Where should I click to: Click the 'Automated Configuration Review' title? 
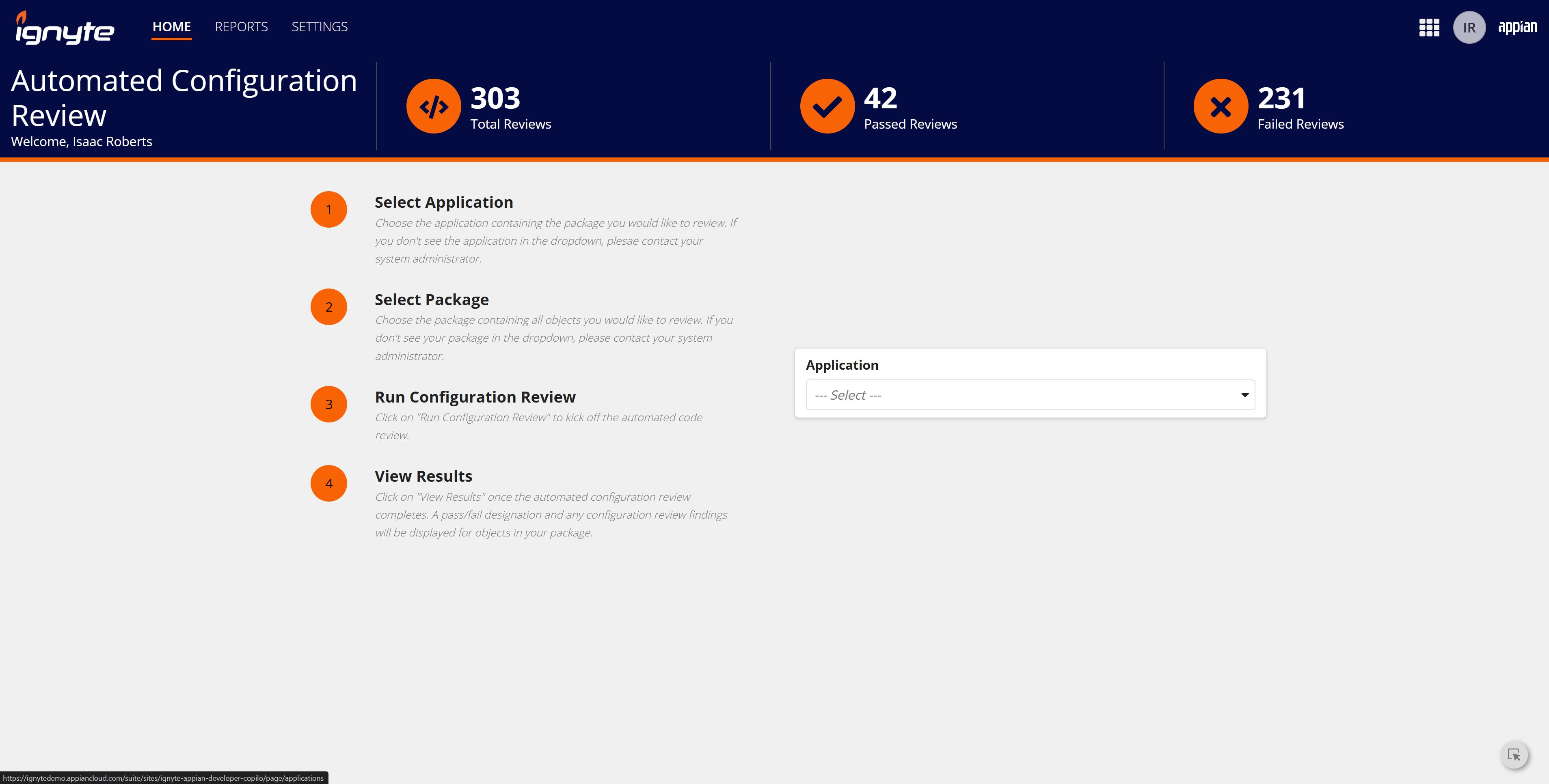[x=184, y=97]
